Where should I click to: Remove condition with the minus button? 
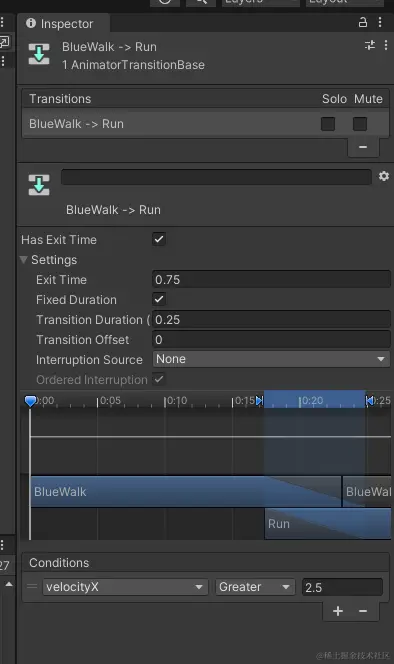tap(363, 611)
